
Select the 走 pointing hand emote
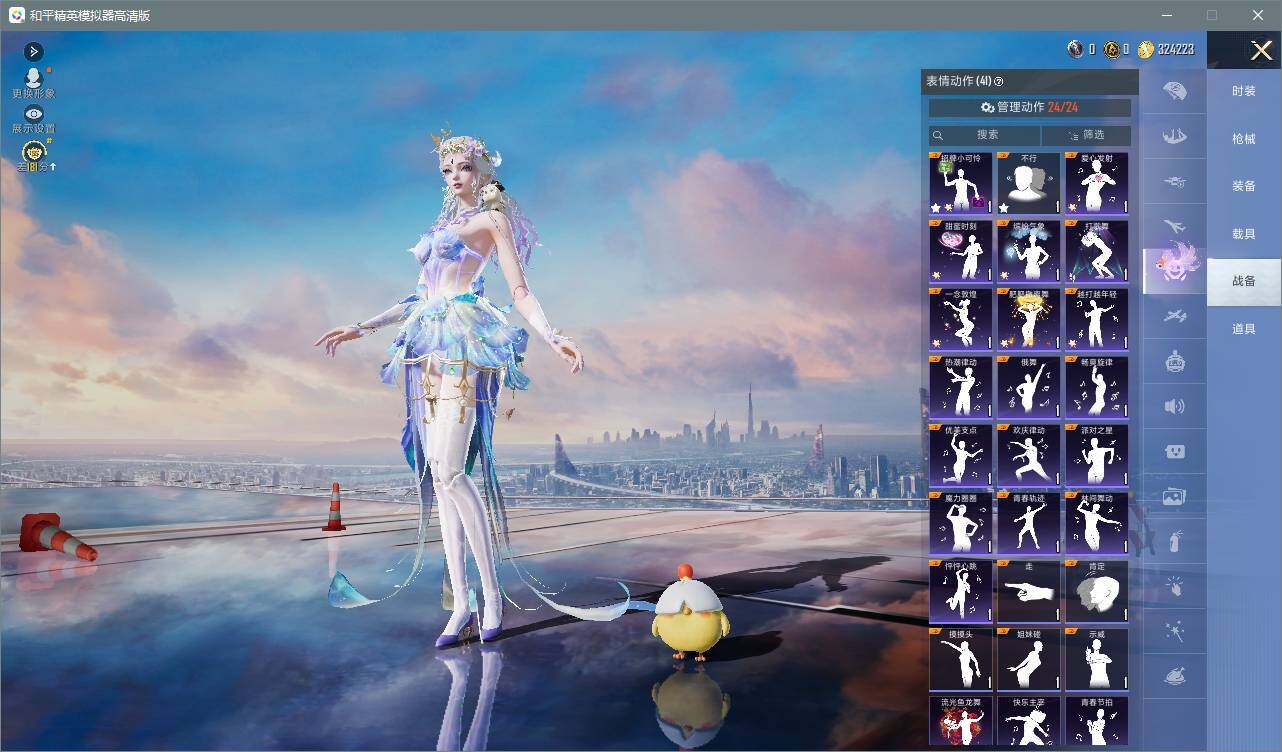(1029, 591)
